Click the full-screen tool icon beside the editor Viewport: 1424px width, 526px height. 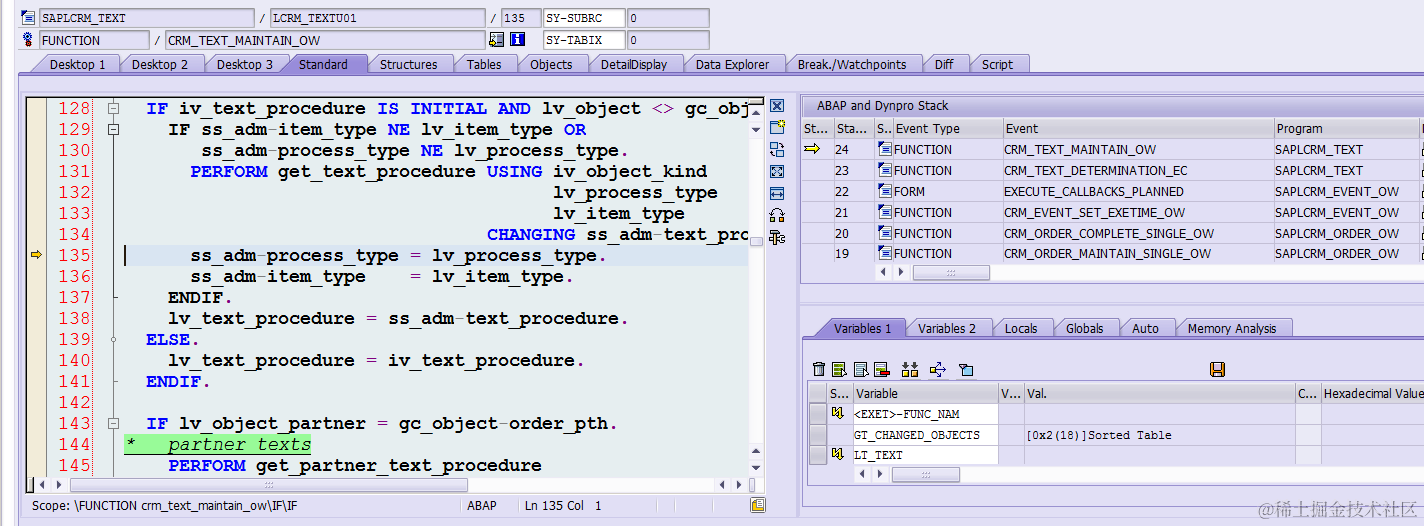tap(777, 172)
